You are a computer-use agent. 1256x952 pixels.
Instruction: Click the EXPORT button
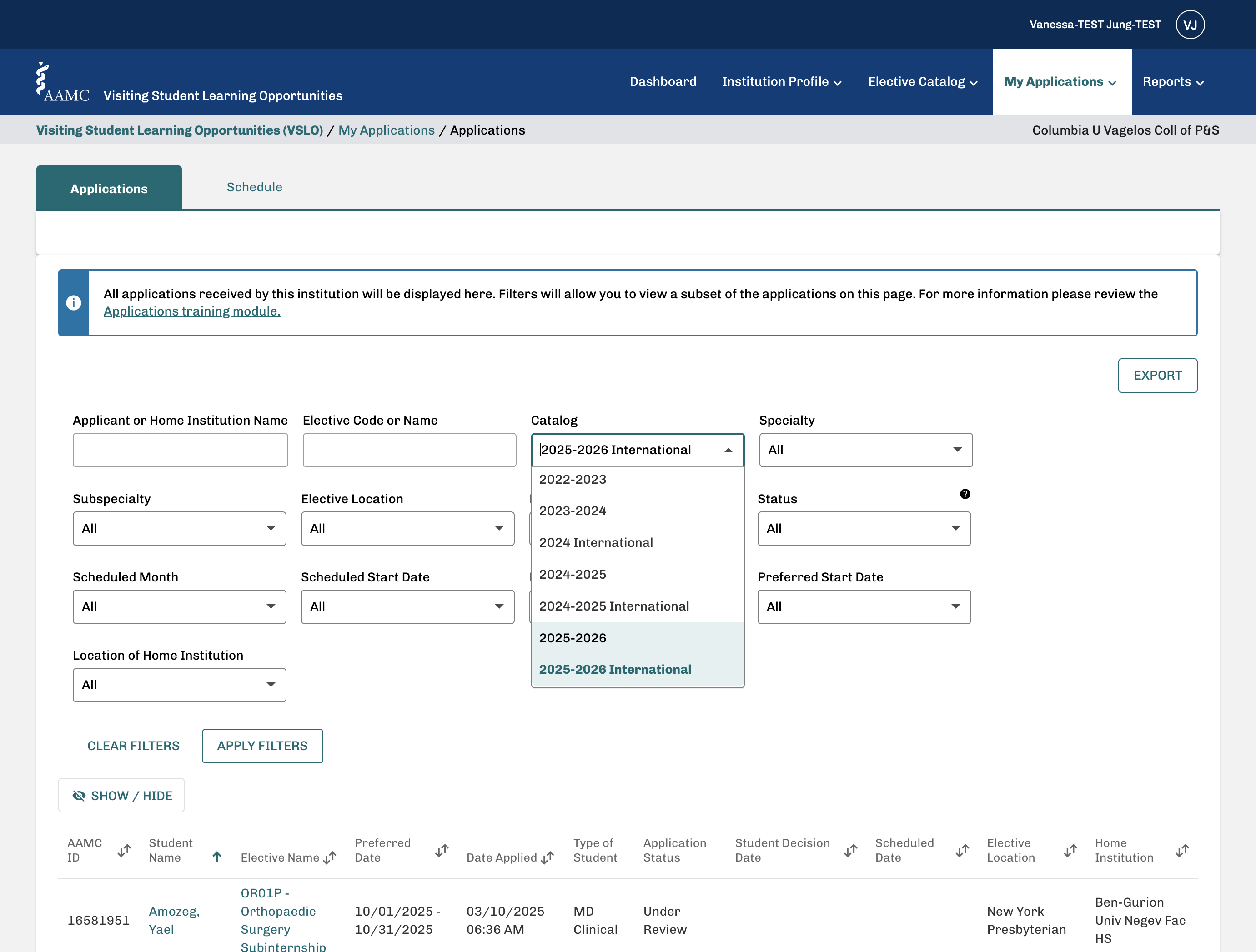pos(1157,375)
